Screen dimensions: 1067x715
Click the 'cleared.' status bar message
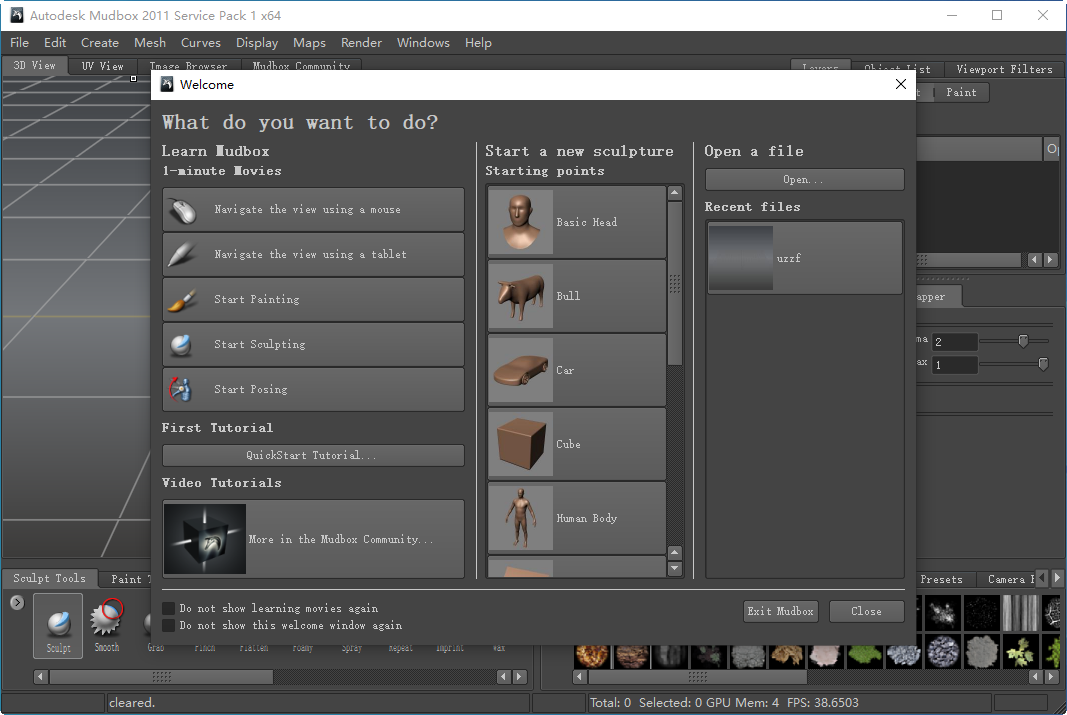(x=132, y=703)
